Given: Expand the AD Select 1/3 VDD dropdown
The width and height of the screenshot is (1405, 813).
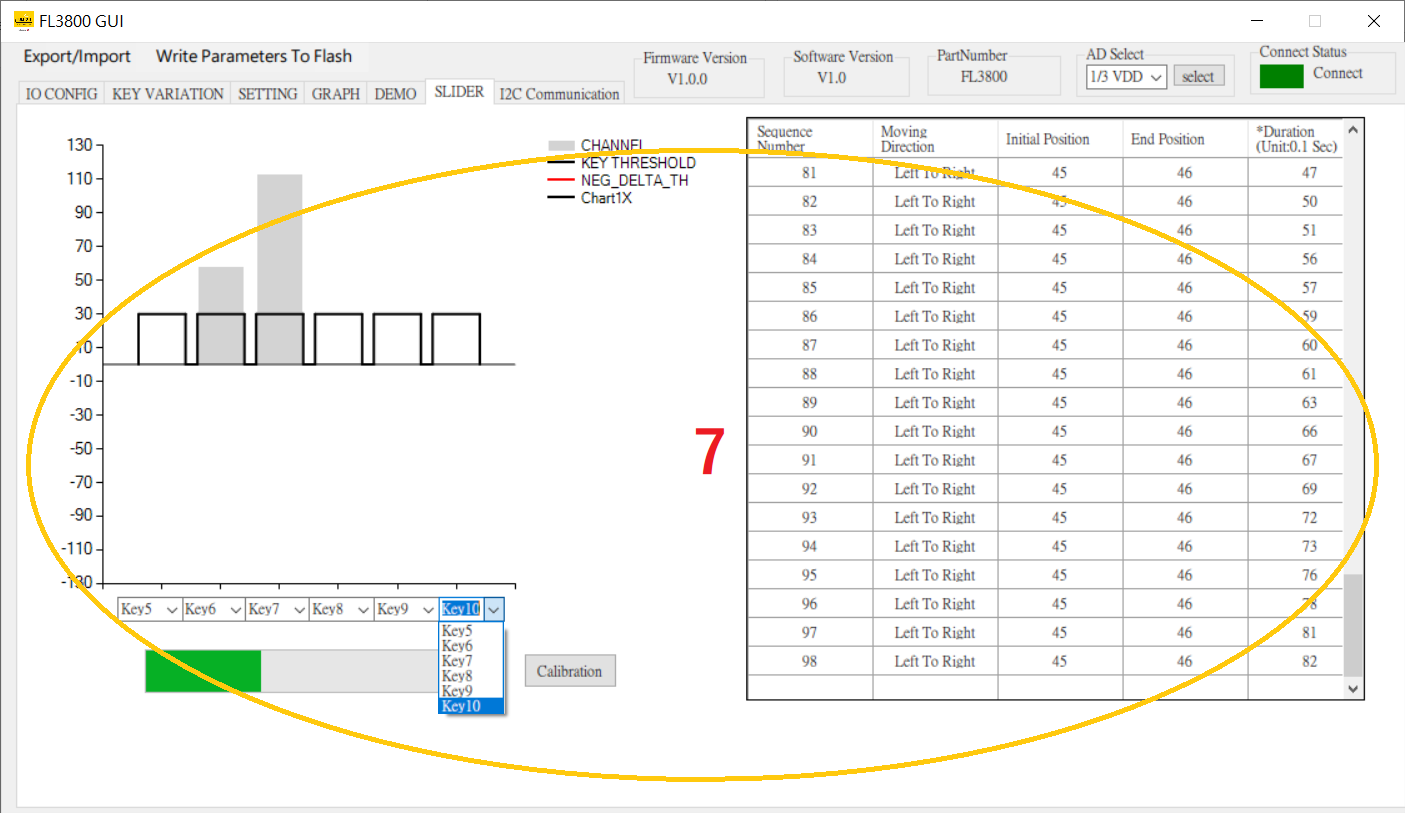Looking at the screenshot, I should (1126, 77).
